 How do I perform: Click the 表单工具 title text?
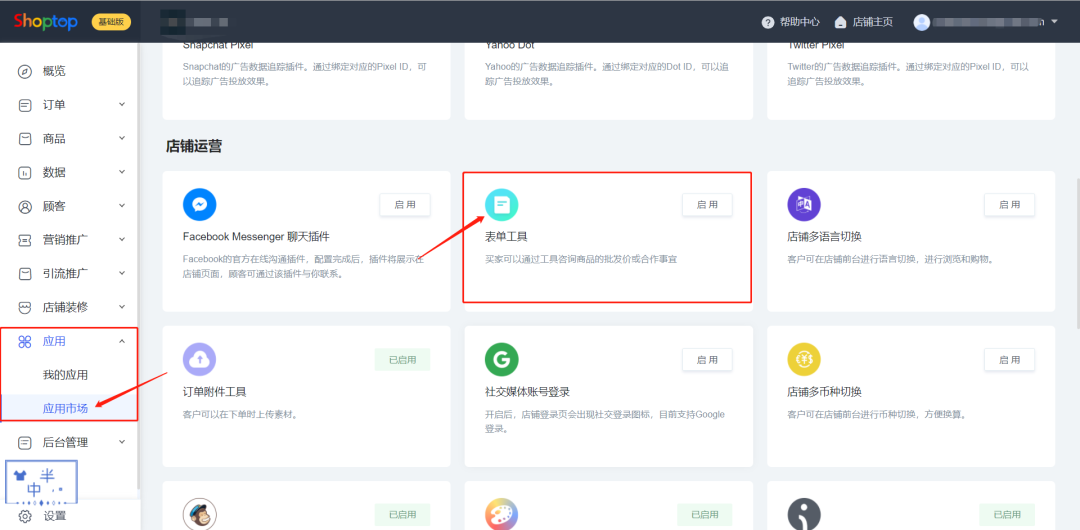tap(506, 236)
